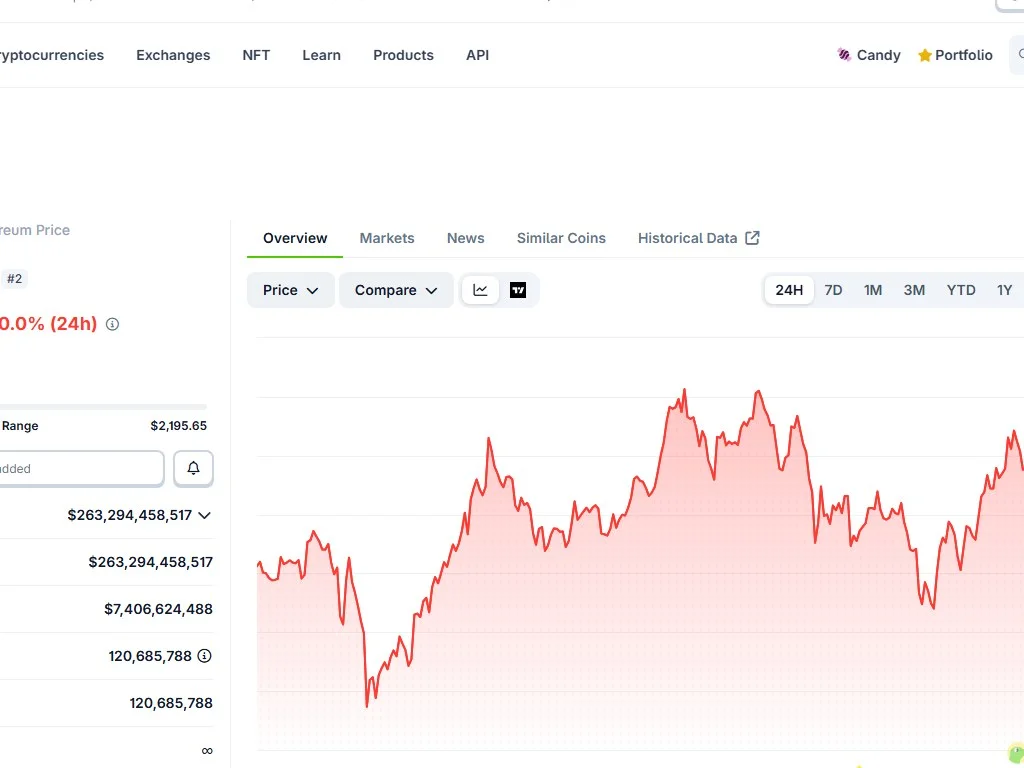Click the 24h range progress bar
The image size is (1024, 768).
point(103,407)
